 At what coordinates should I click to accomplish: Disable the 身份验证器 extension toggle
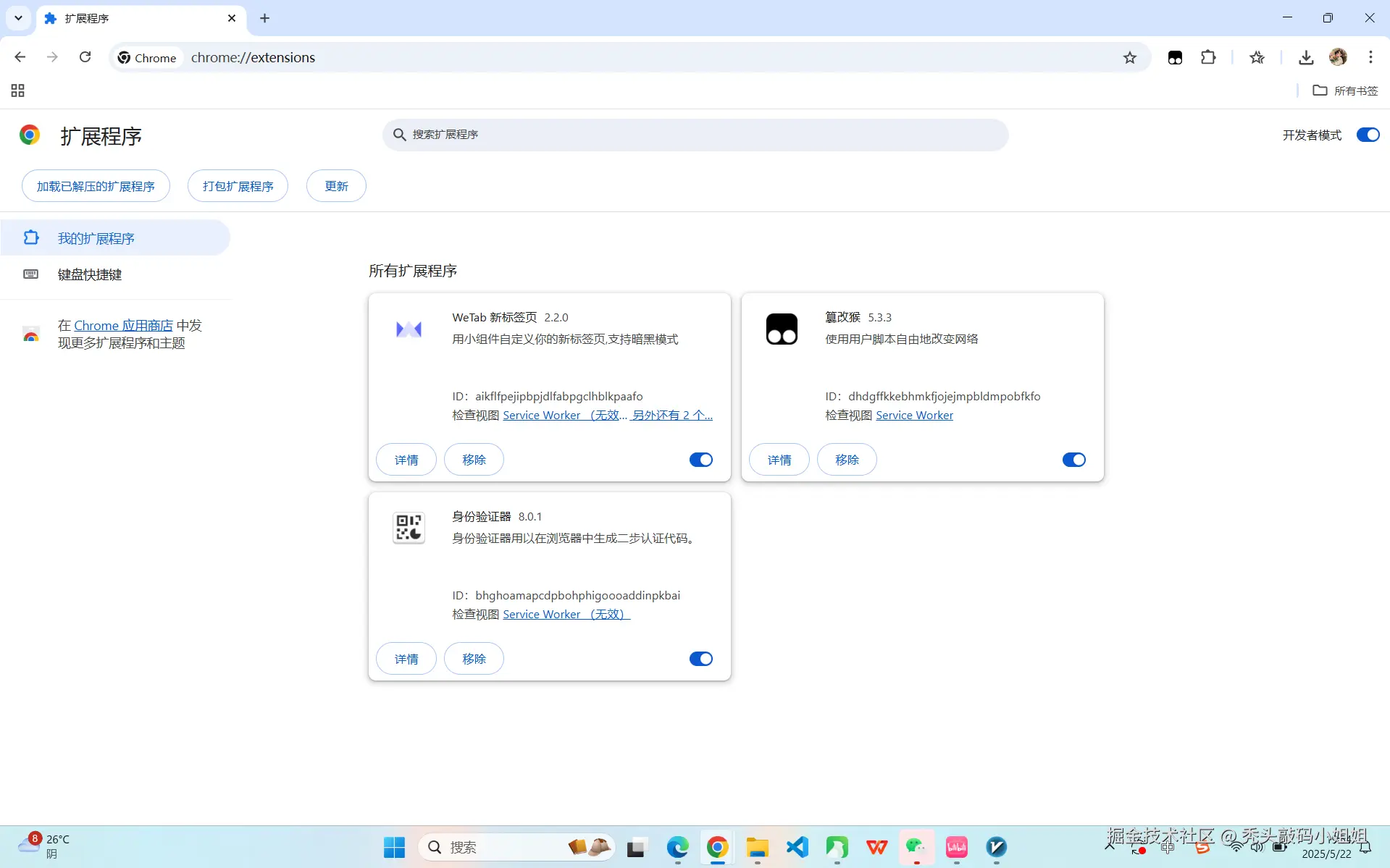click(700, 659)
